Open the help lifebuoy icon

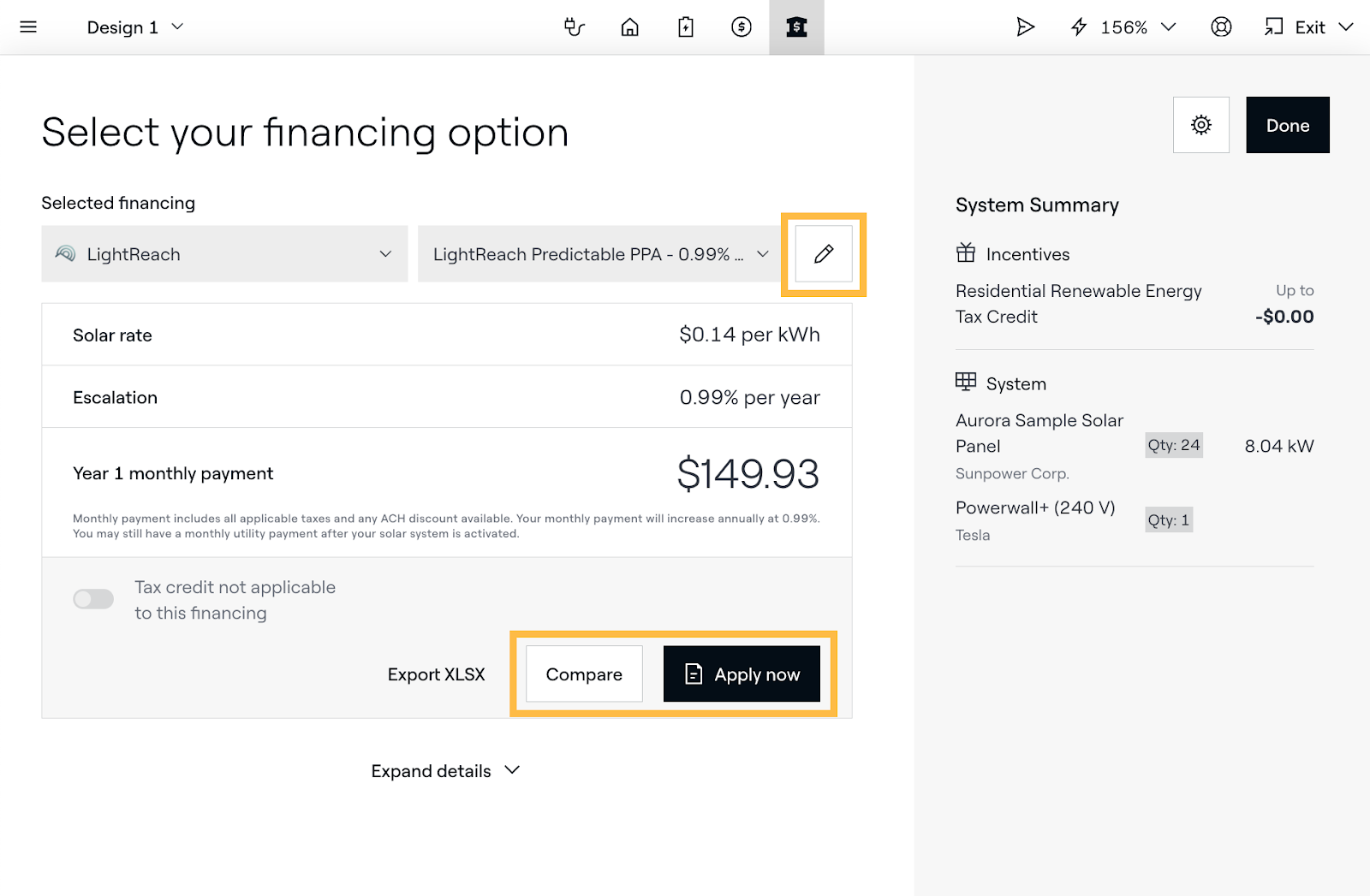(x=1221, y=27)
